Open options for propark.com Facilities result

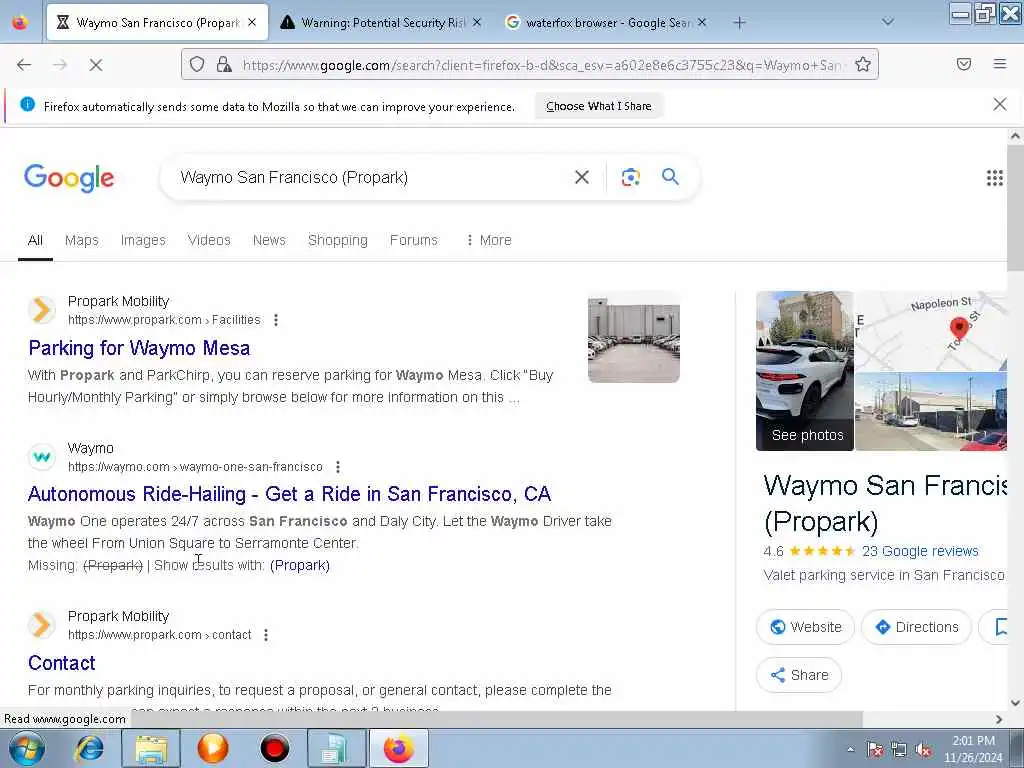276,320
